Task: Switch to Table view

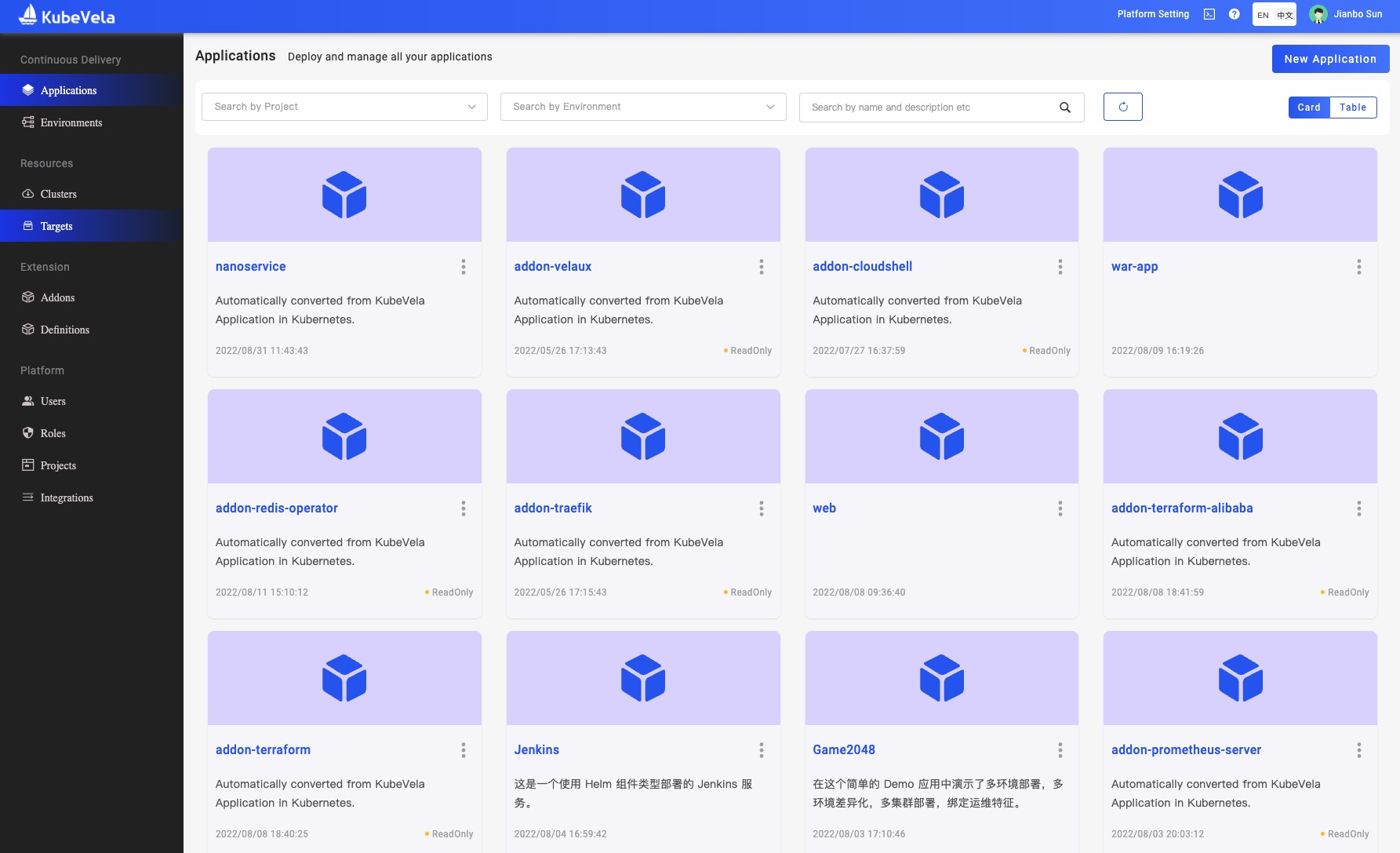Action: point(1353,108)
